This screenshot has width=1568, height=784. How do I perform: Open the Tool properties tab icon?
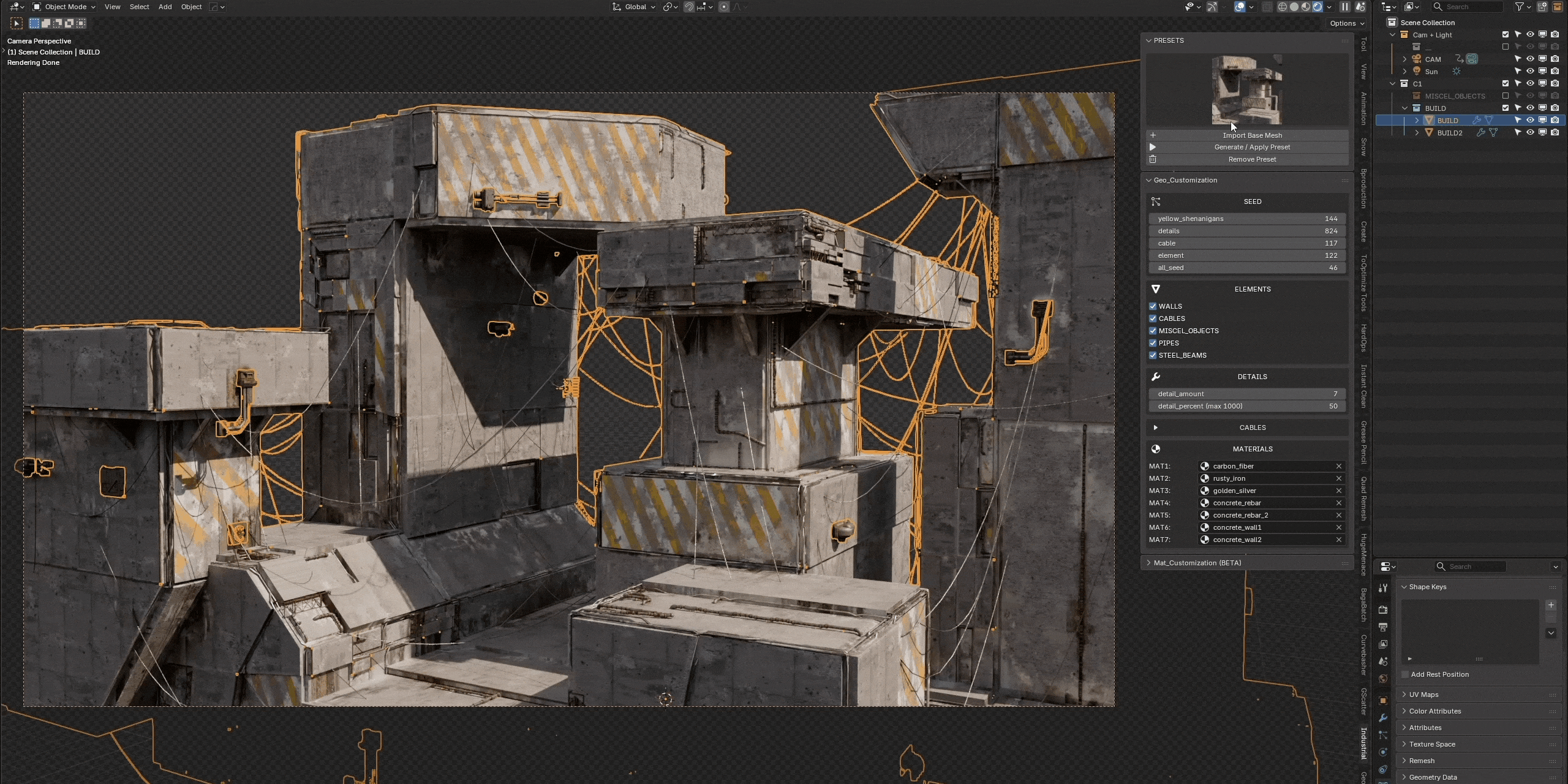click(1383, 587)
